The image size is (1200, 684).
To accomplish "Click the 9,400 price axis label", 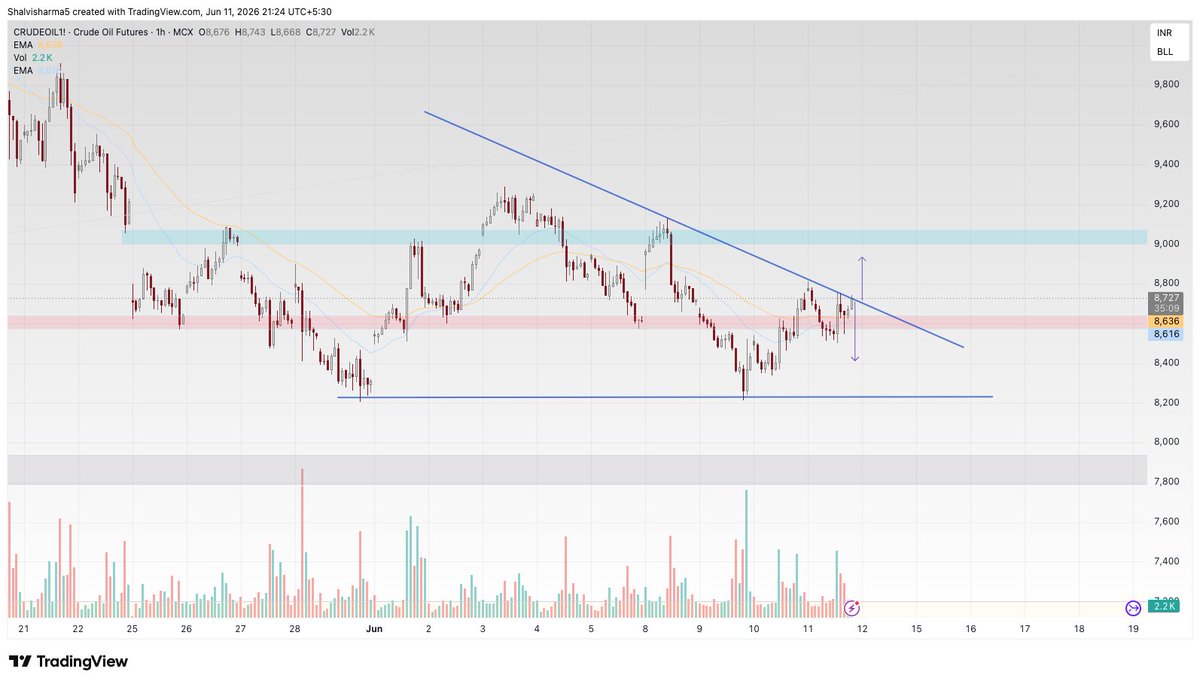I will (1166, 164).
